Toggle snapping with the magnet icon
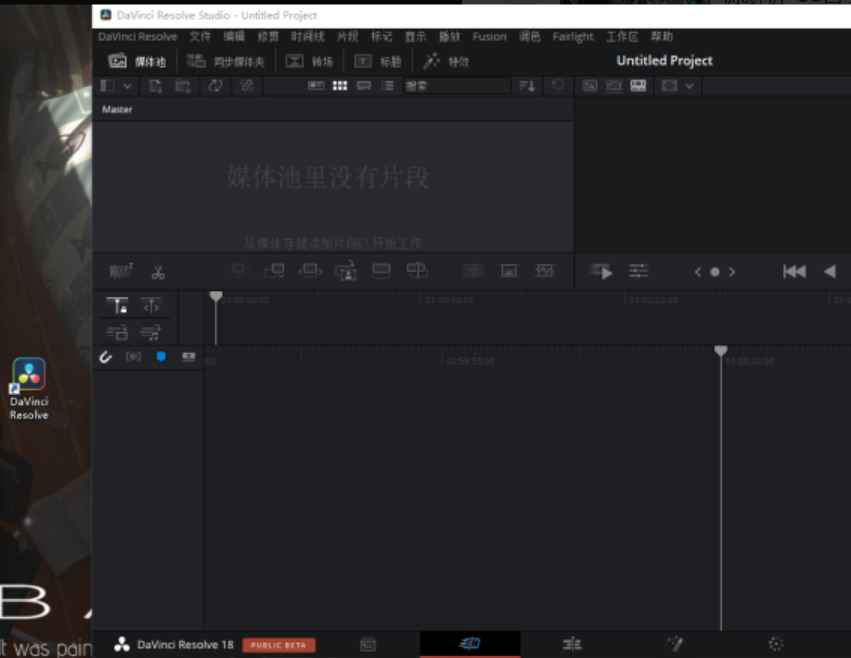This screenshot has width=851, height=658. pyautogui.click(x=105, y=357)
